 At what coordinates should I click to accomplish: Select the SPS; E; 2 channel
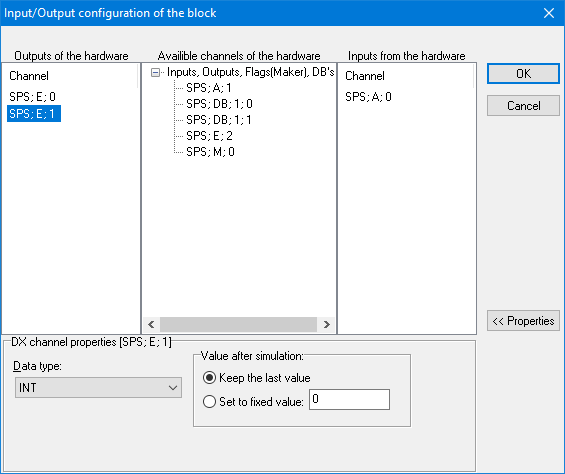(209, 136)
